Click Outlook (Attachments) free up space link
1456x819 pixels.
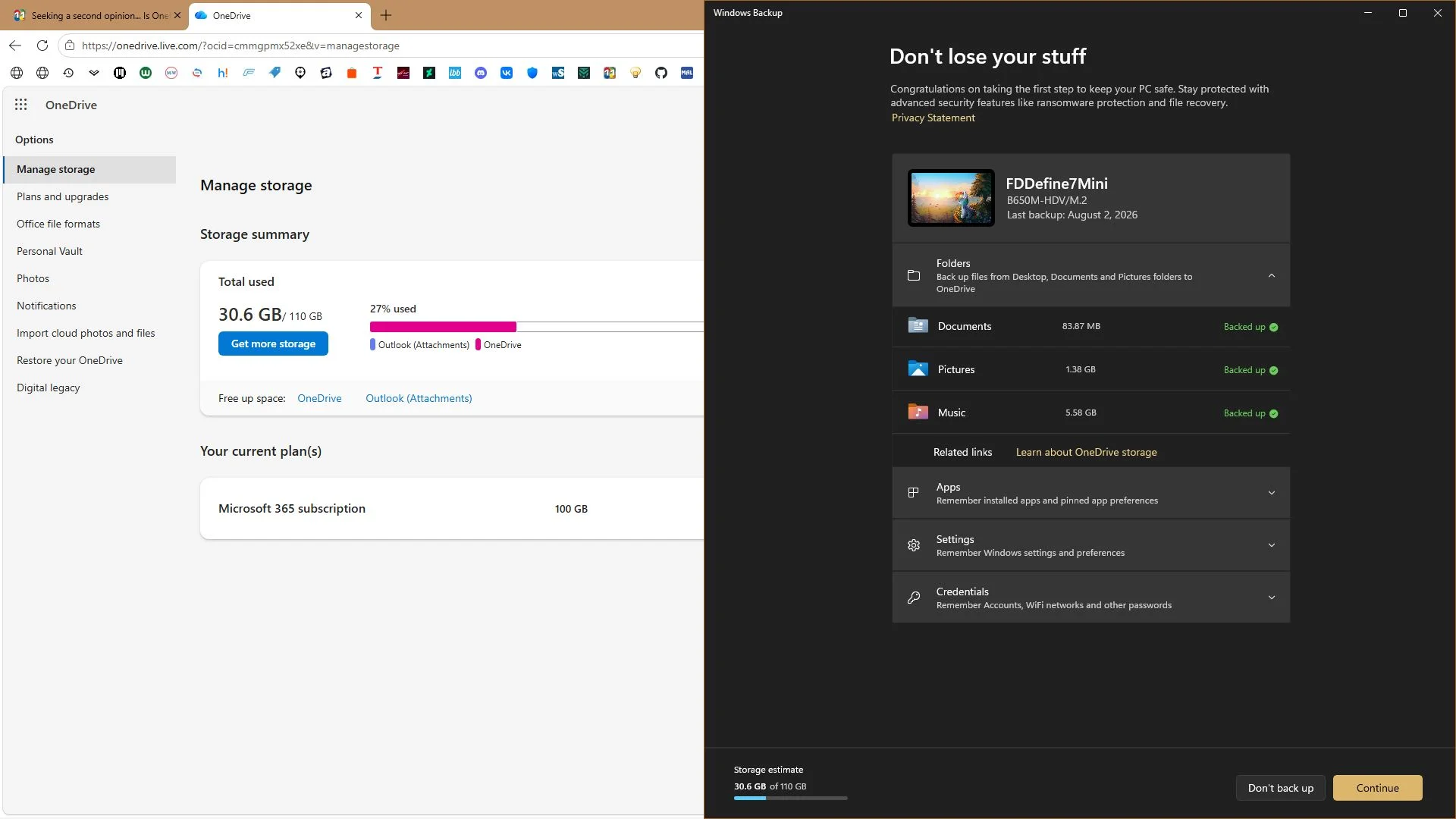pyautogui.click(x=419, y=398)
